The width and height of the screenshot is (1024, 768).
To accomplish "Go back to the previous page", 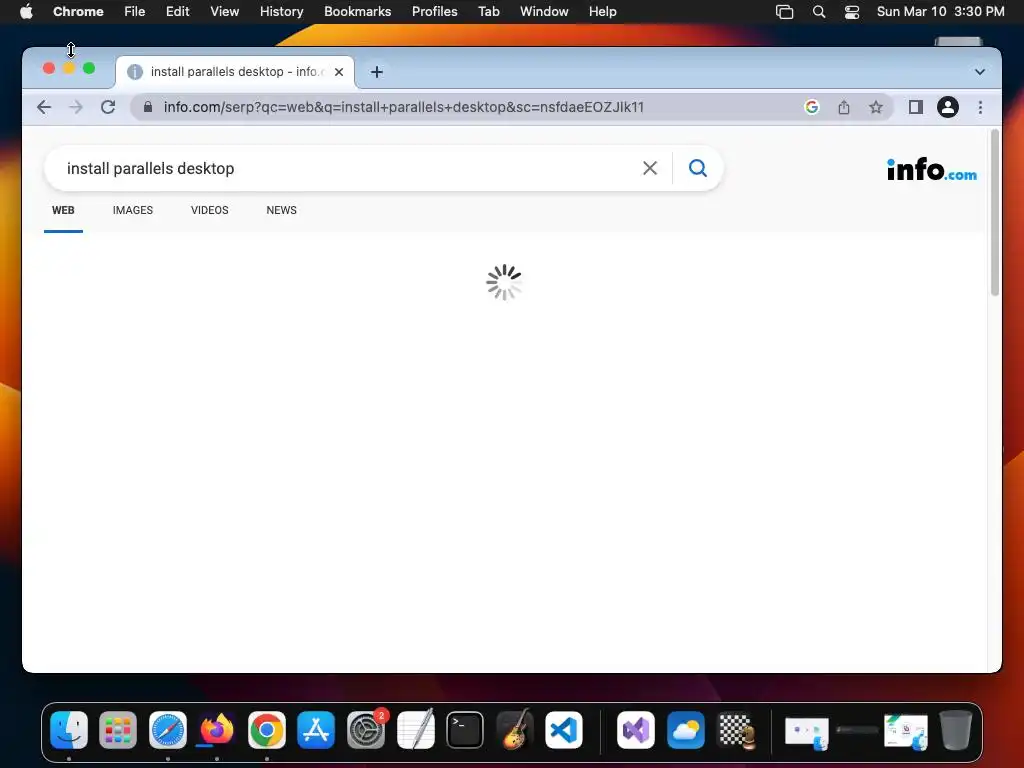I will [44, 107].
